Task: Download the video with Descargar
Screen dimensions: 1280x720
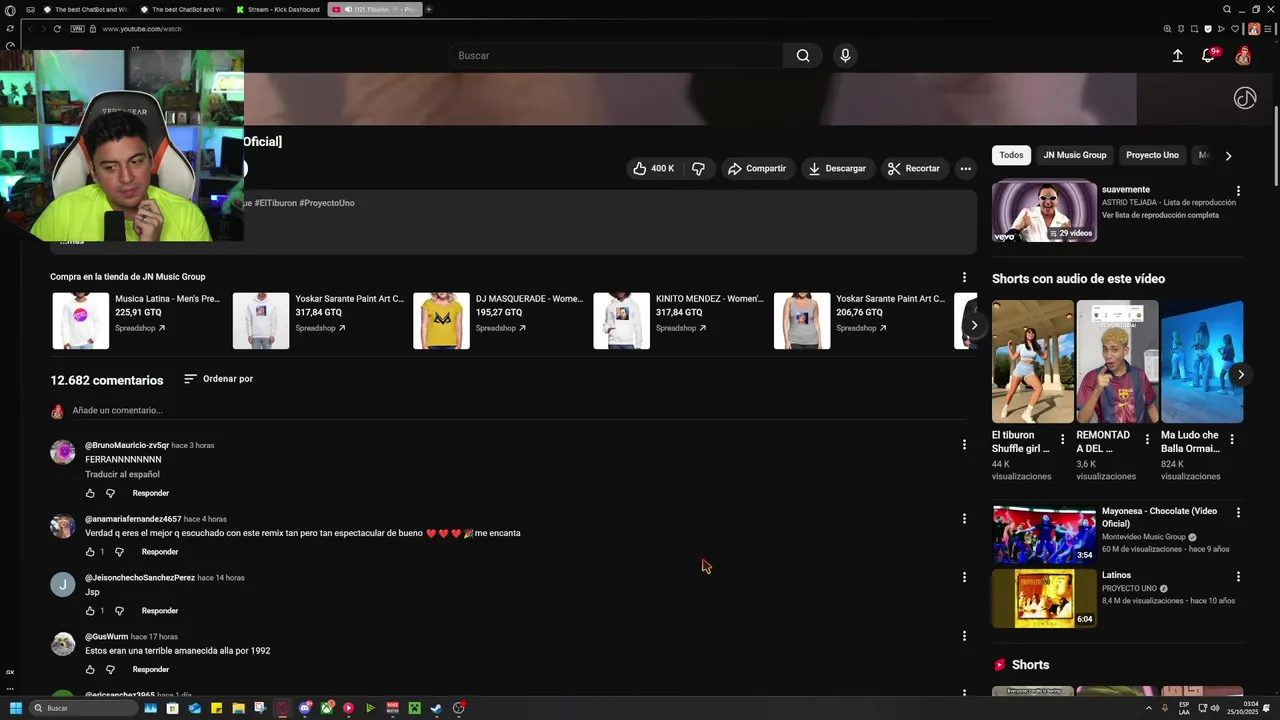Action: click(x=837, y=169)
